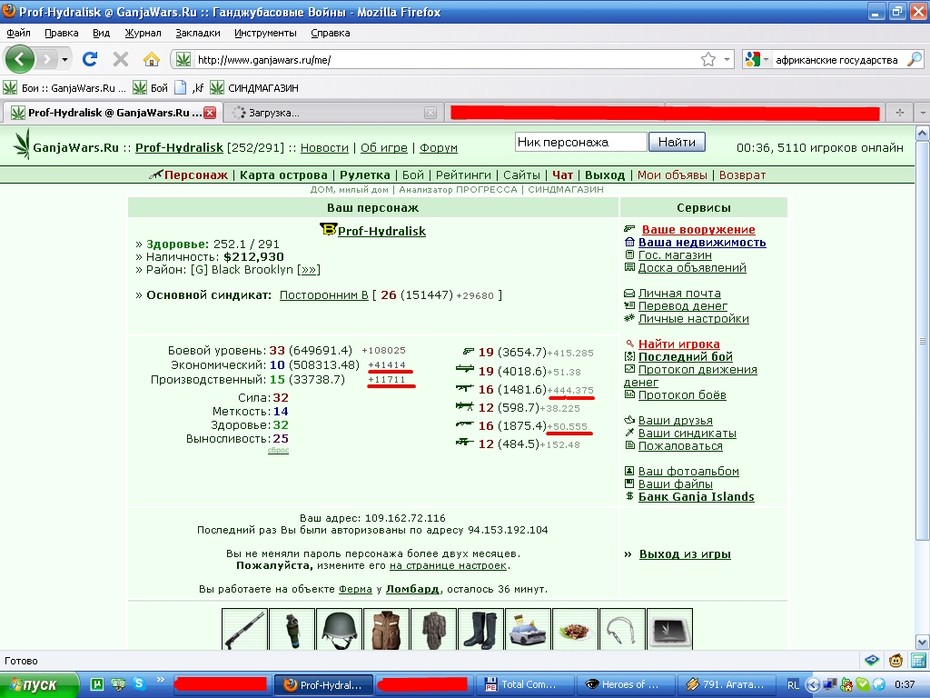Click the Skype quick launch icon
The height and width of the screenshot is (698, 930).
pos(139,684)
